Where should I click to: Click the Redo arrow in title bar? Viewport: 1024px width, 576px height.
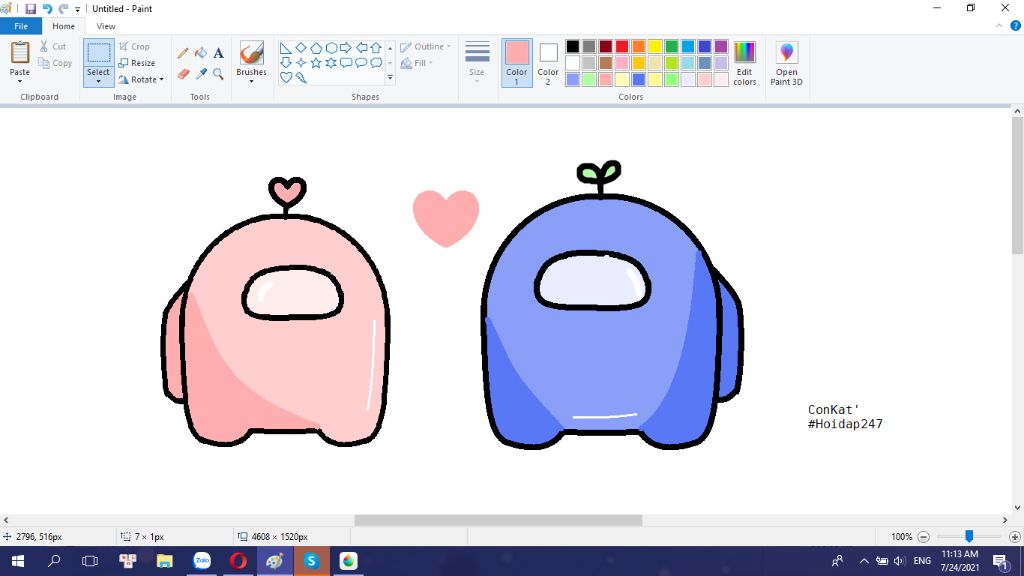pos(63,8)
